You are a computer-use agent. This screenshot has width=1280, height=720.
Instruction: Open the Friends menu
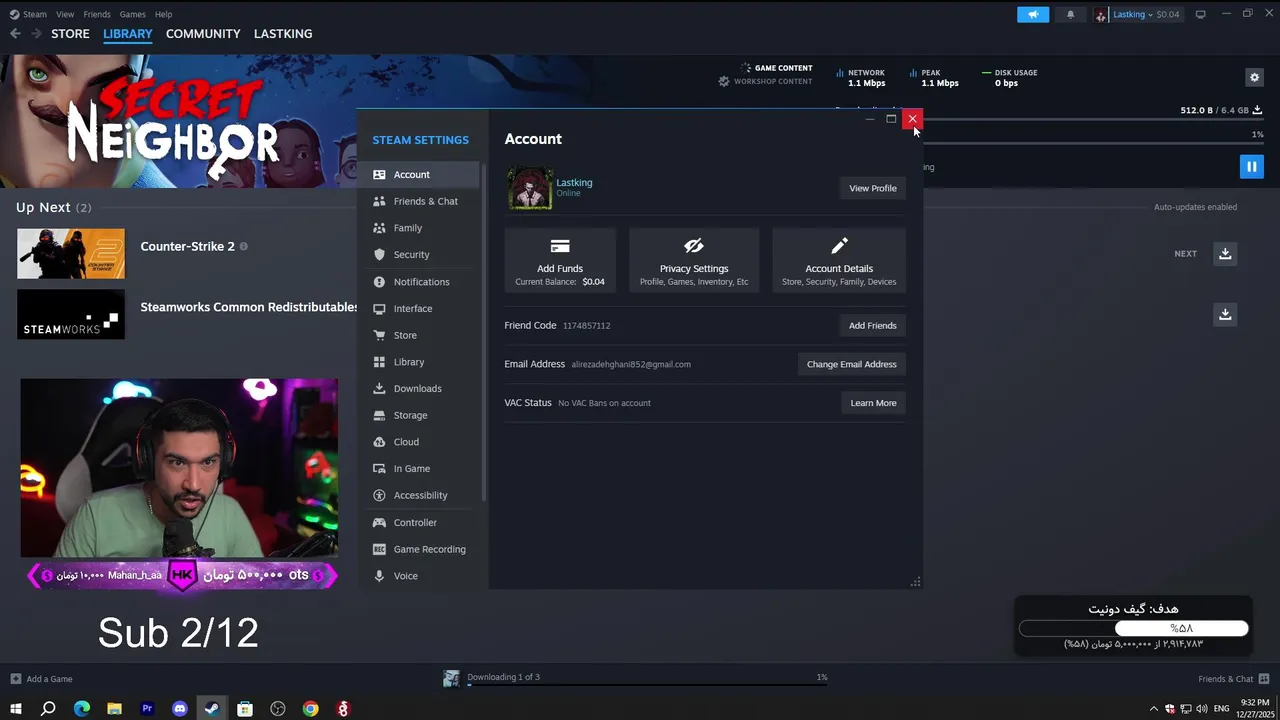97,14
